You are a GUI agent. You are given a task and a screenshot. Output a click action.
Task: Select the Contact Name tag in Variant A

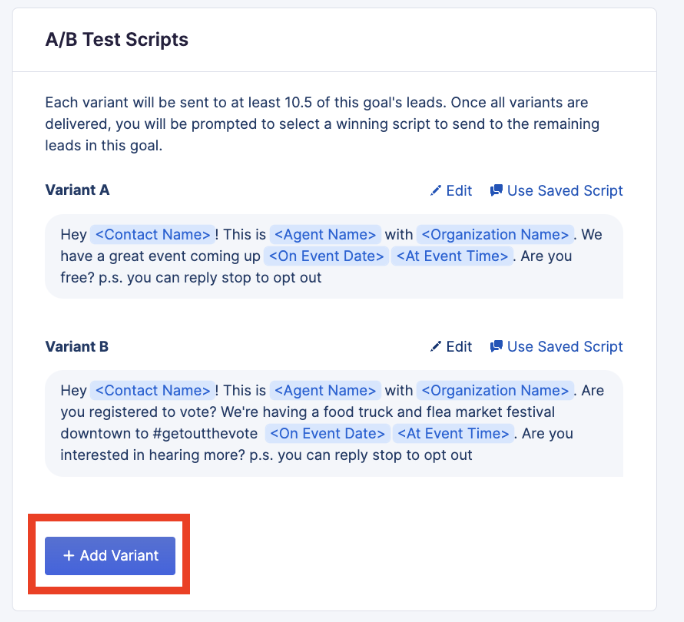[x=152, y=235]
